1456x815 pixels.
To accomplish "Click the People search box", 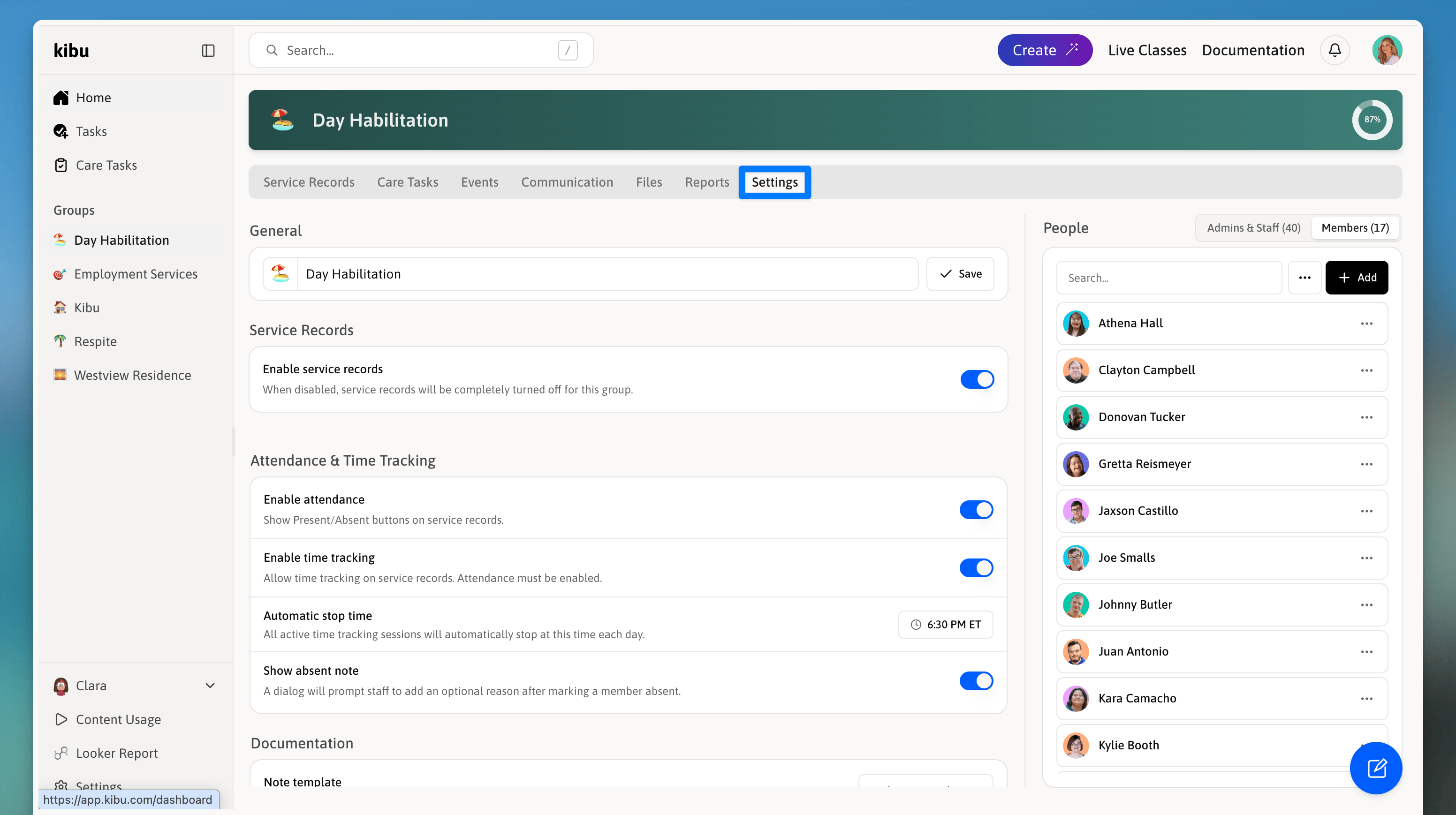I will pyautogui.click(x=1169, y=278).
